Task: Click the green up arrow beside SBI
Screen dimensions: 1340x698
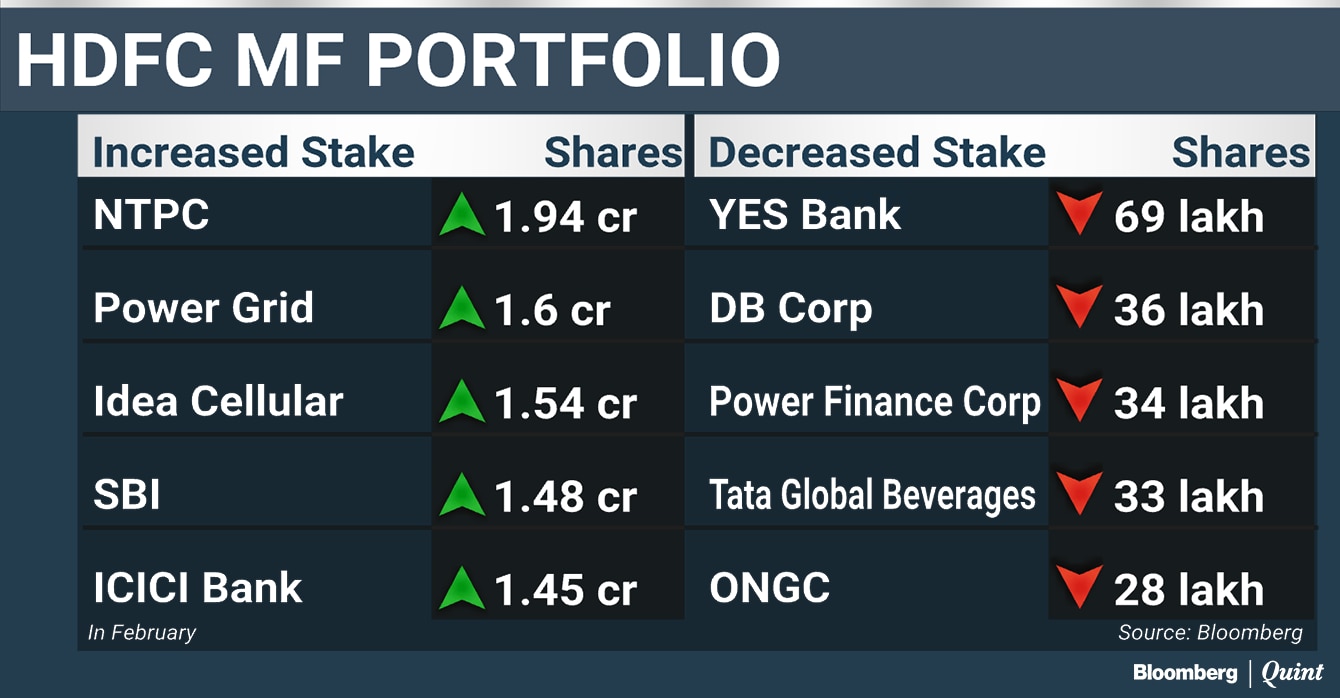Action: click(x=461, y=496)
